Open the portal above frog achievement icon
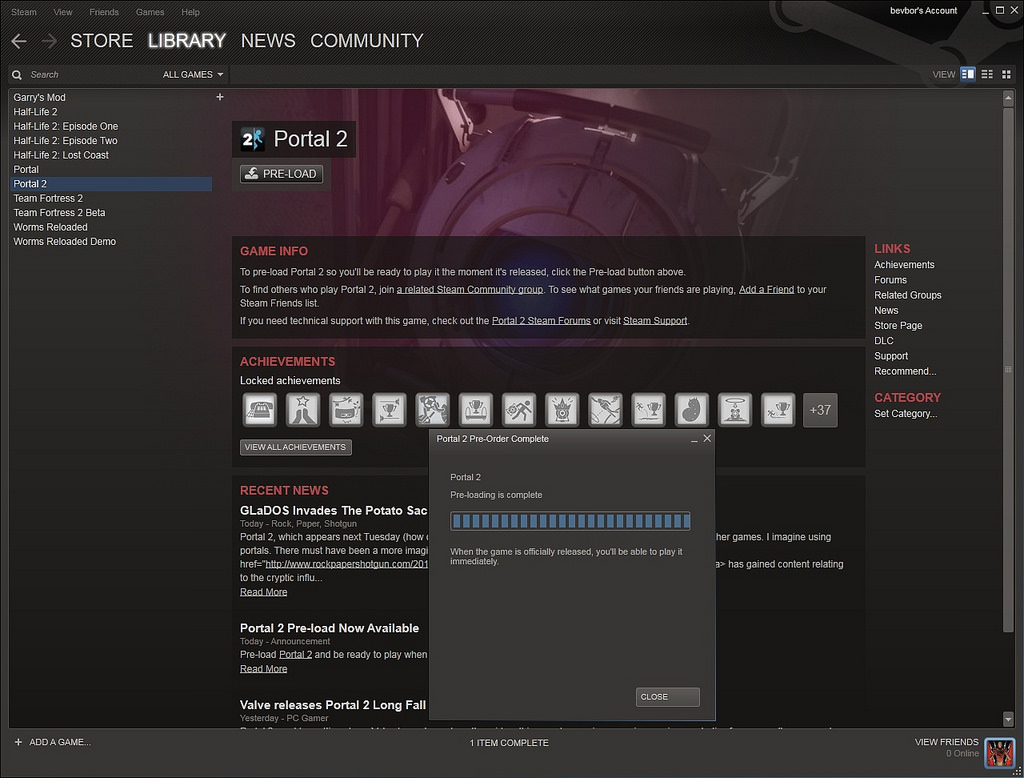The width and height of the screenshot is (1024, 778). (x=734, y=410)
